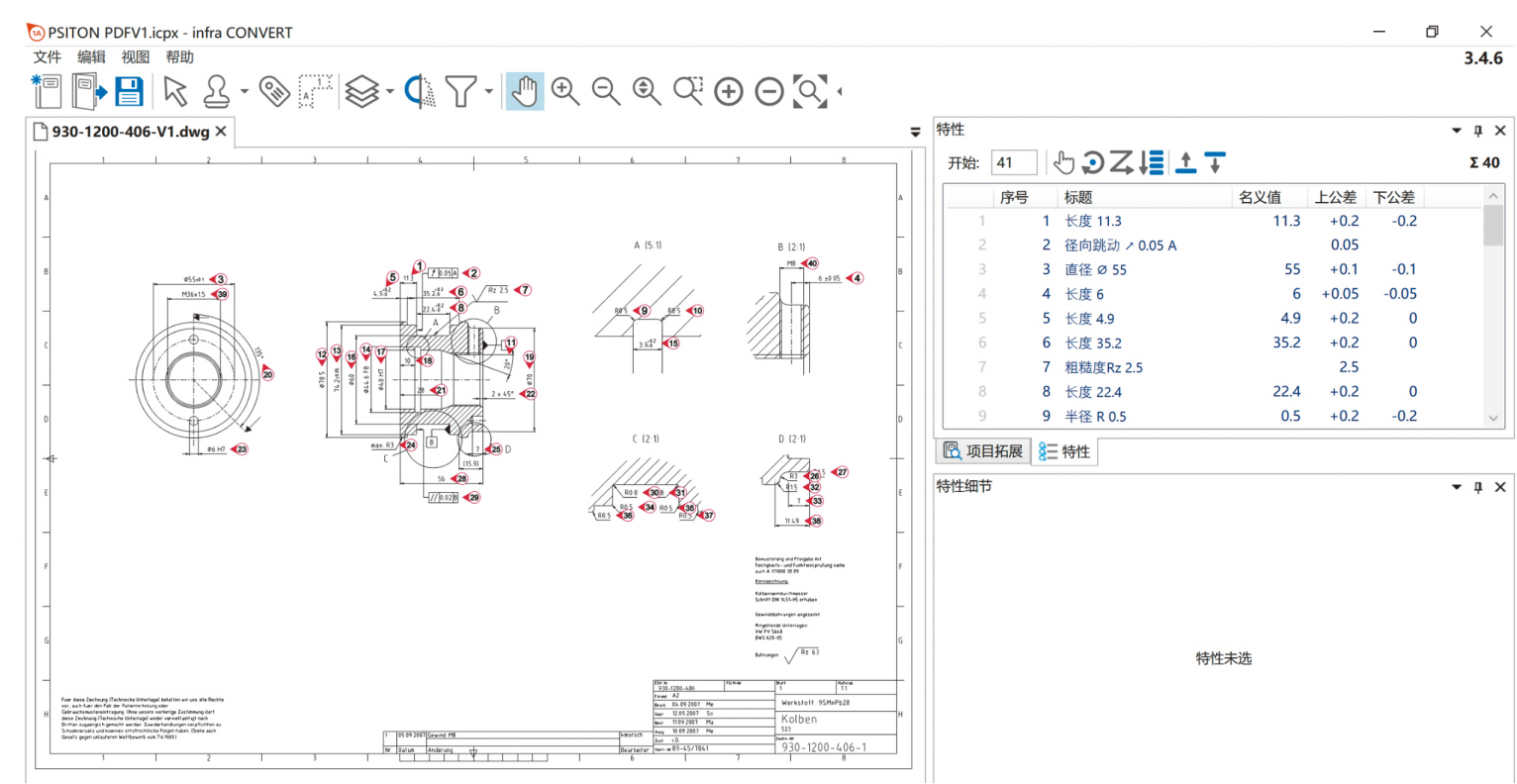Image resolution: width=1517 pixels, height=784 pixels.
Task: Toggle the drawing compare half-circle icon
Action: click(x=420, y=91)
